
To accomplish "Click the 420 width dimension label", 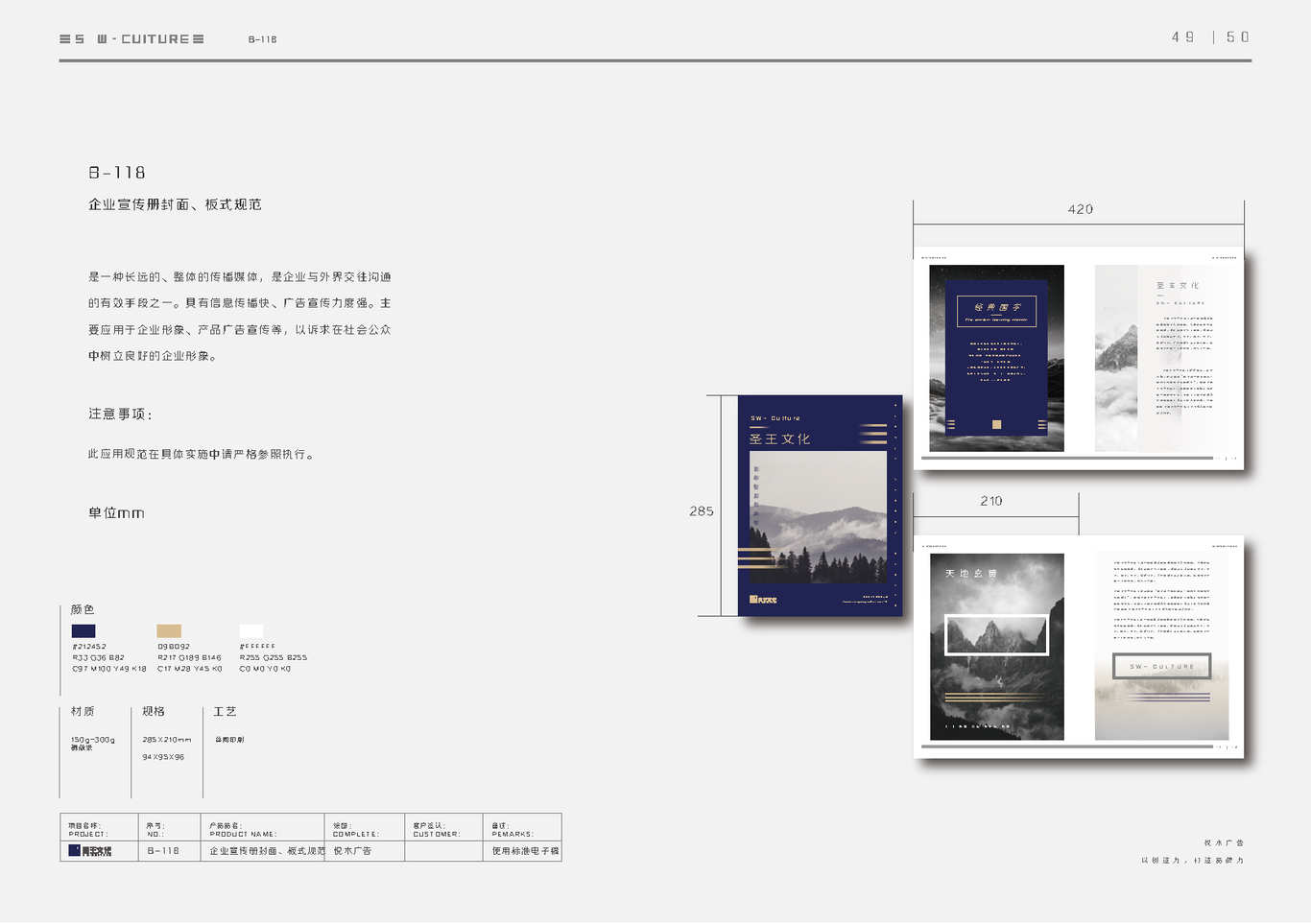I will point(1081,209).
